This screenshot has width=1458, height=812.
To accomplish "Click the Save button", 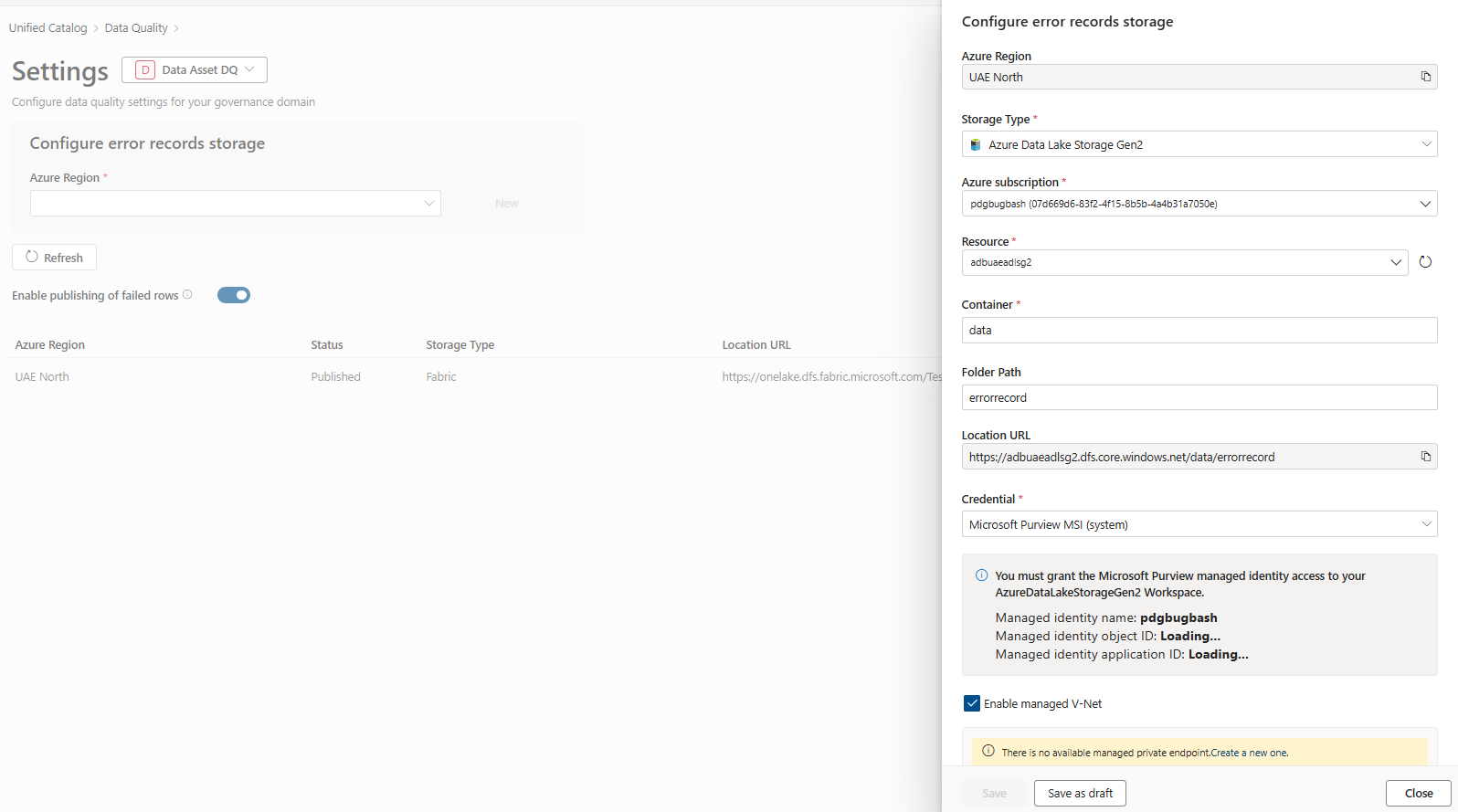I will [x=994, y=793].
